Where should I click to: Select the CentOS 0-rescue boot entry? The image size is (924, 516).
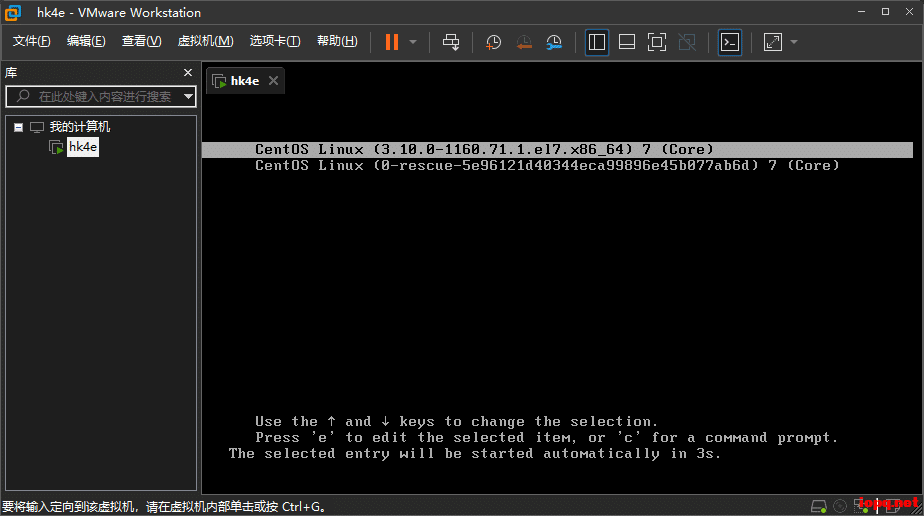tap(547, 166)
